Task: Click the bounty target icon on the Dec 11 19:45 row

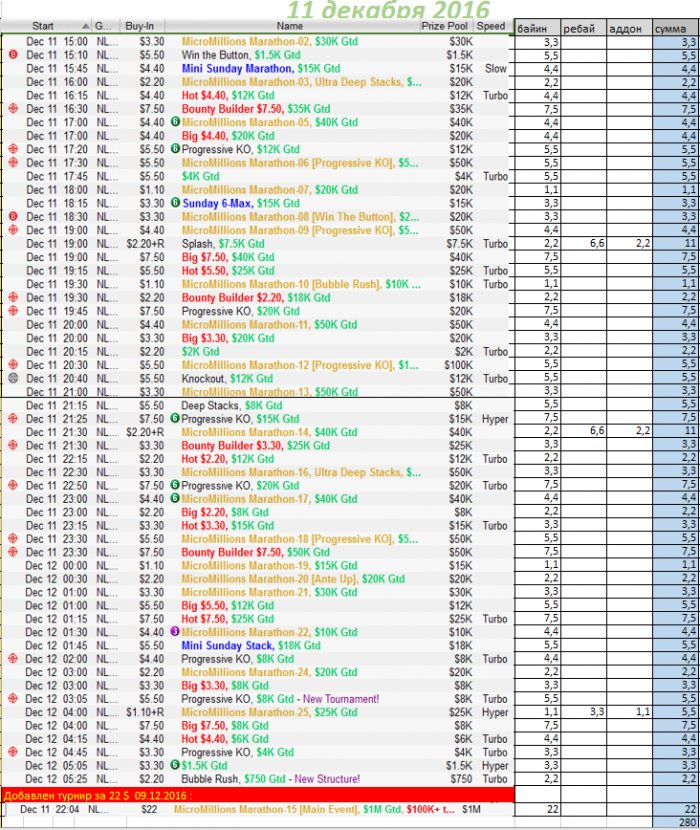Action: coord(13,311)
